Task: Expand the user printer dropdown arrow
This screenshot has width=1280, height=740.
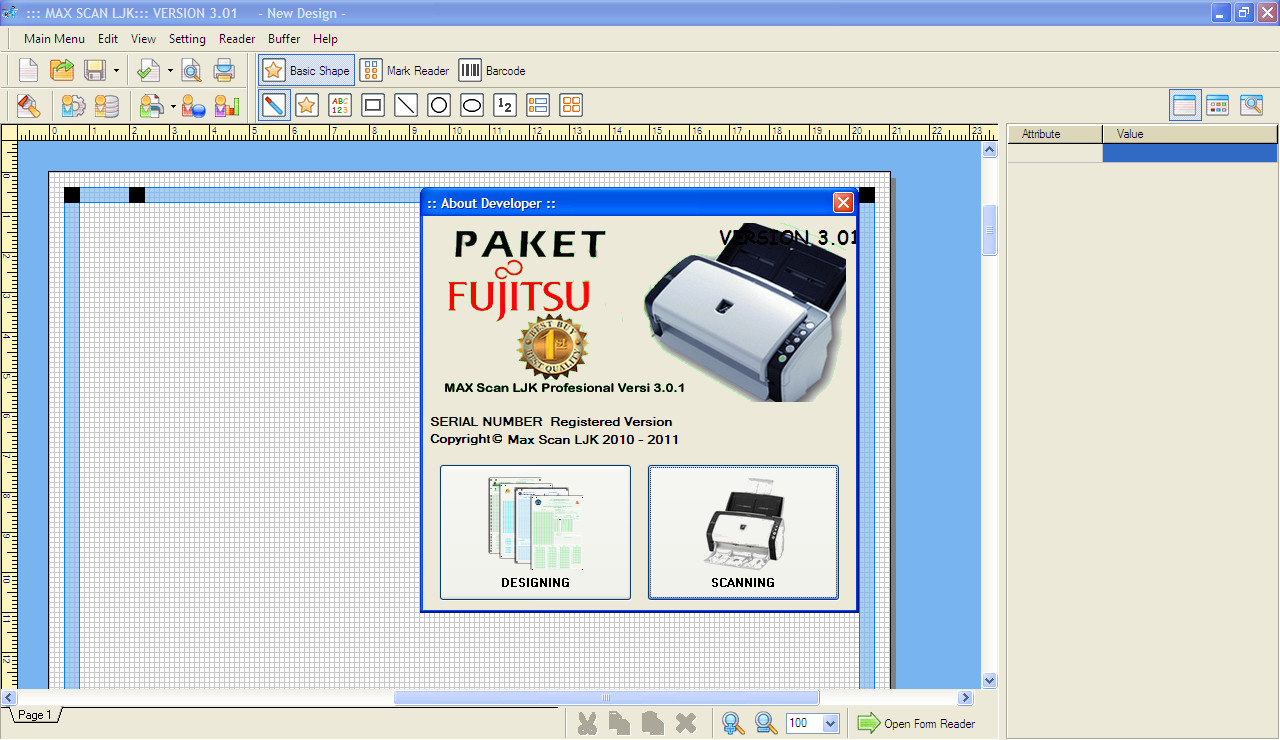Action: click(x=173, y=105)
